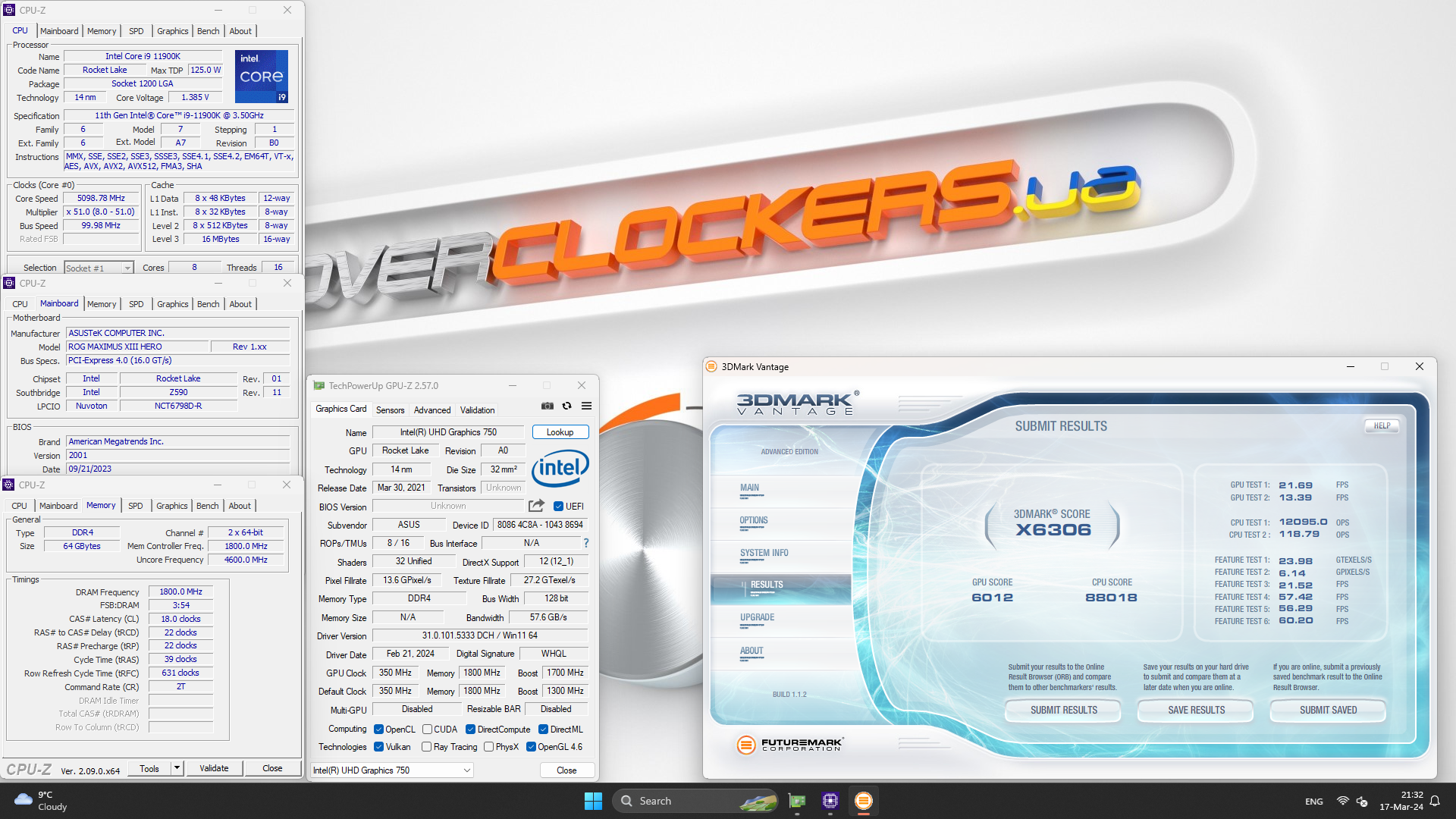
Task: Click the DRAM Frequency value 1800.0 MHz
Action: (180, 591)
